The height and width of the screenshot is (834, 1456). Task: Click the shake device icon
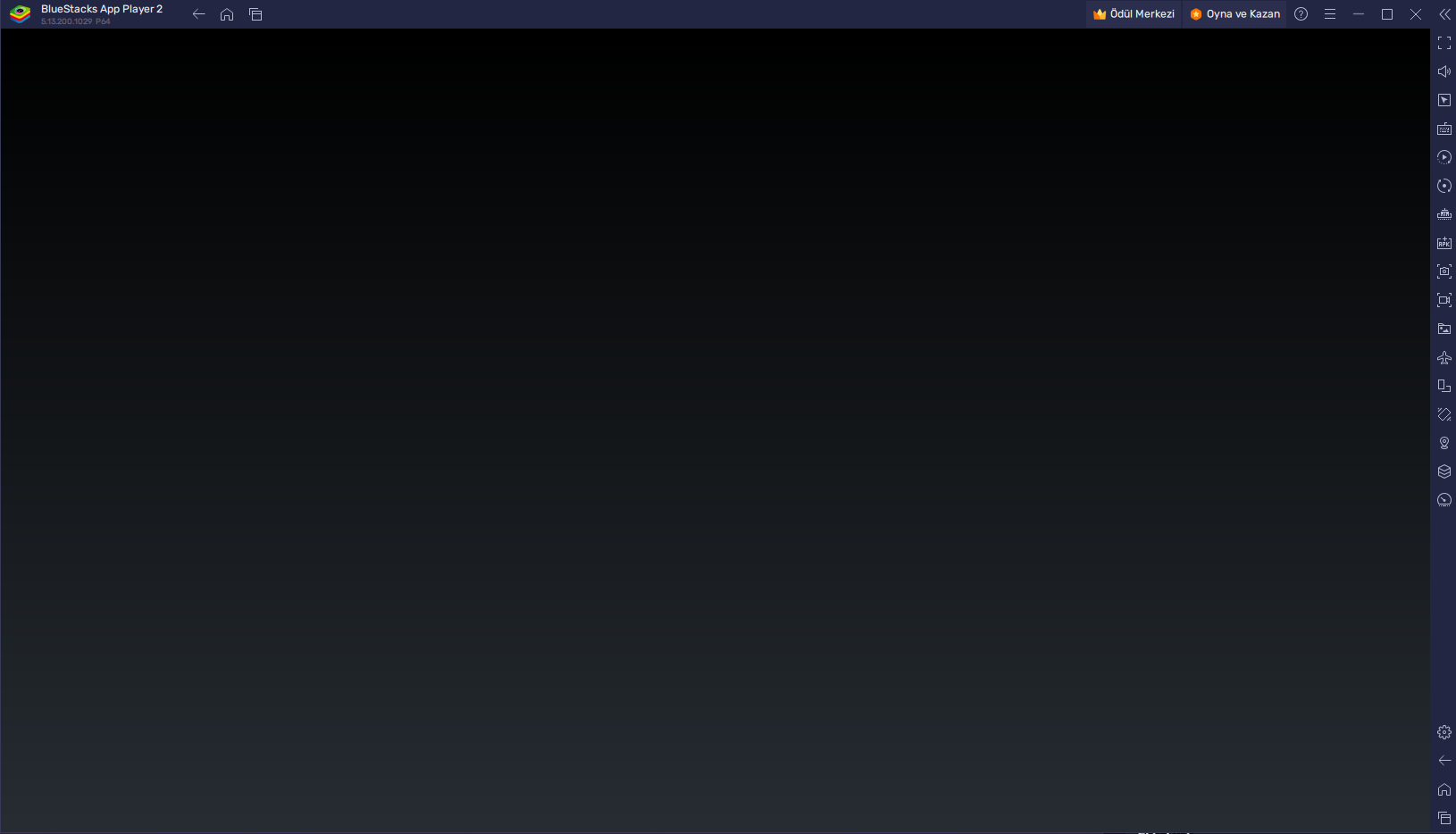tap(1444, 414)
